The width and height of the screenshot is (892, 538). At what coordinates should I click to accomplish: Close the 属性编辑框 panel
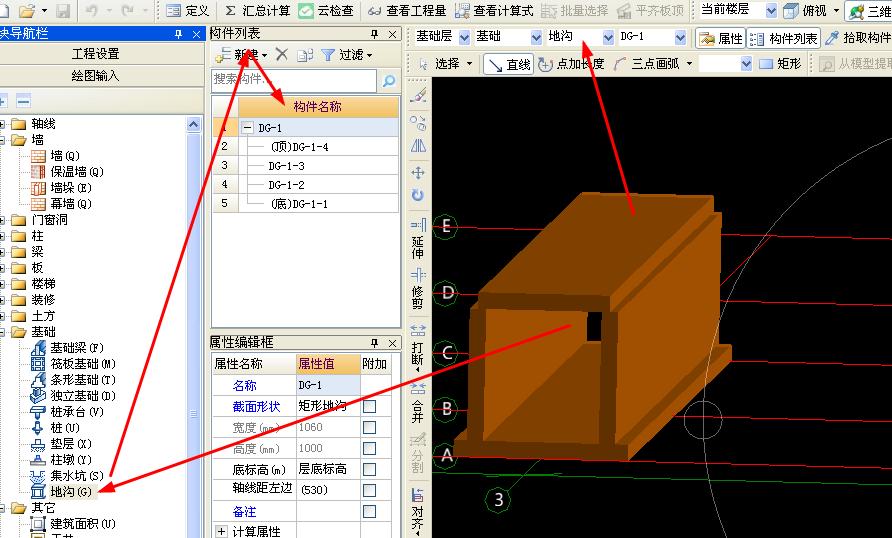393,343
